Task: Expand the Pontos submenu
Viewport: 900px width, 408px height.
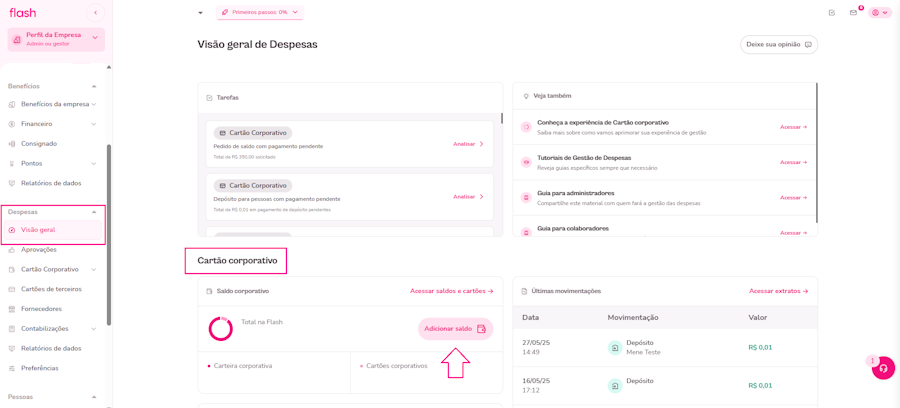Action: pyautogui.click(x=94, y=164)
